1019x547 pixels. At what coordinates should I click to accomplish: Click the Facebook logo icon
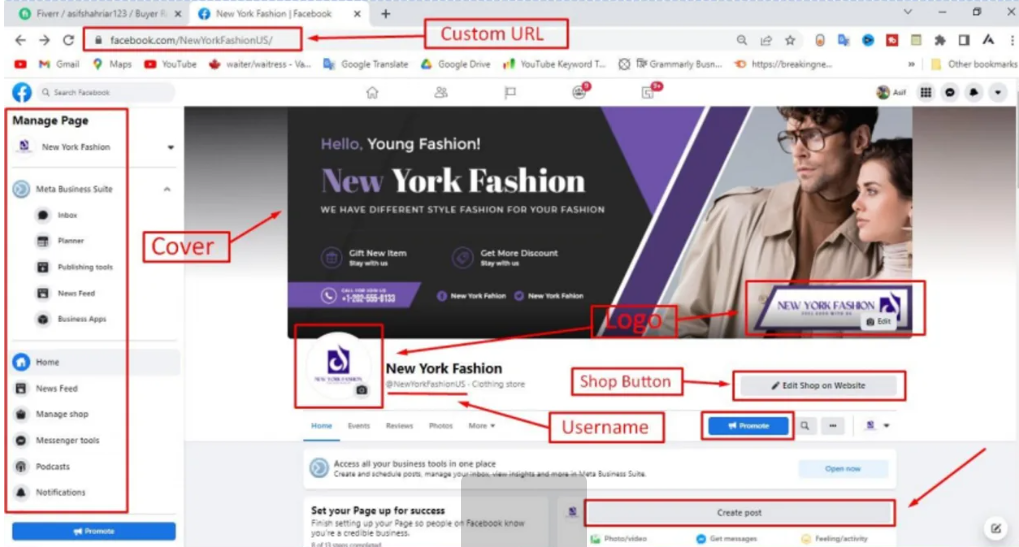click(x=21, y=92)
